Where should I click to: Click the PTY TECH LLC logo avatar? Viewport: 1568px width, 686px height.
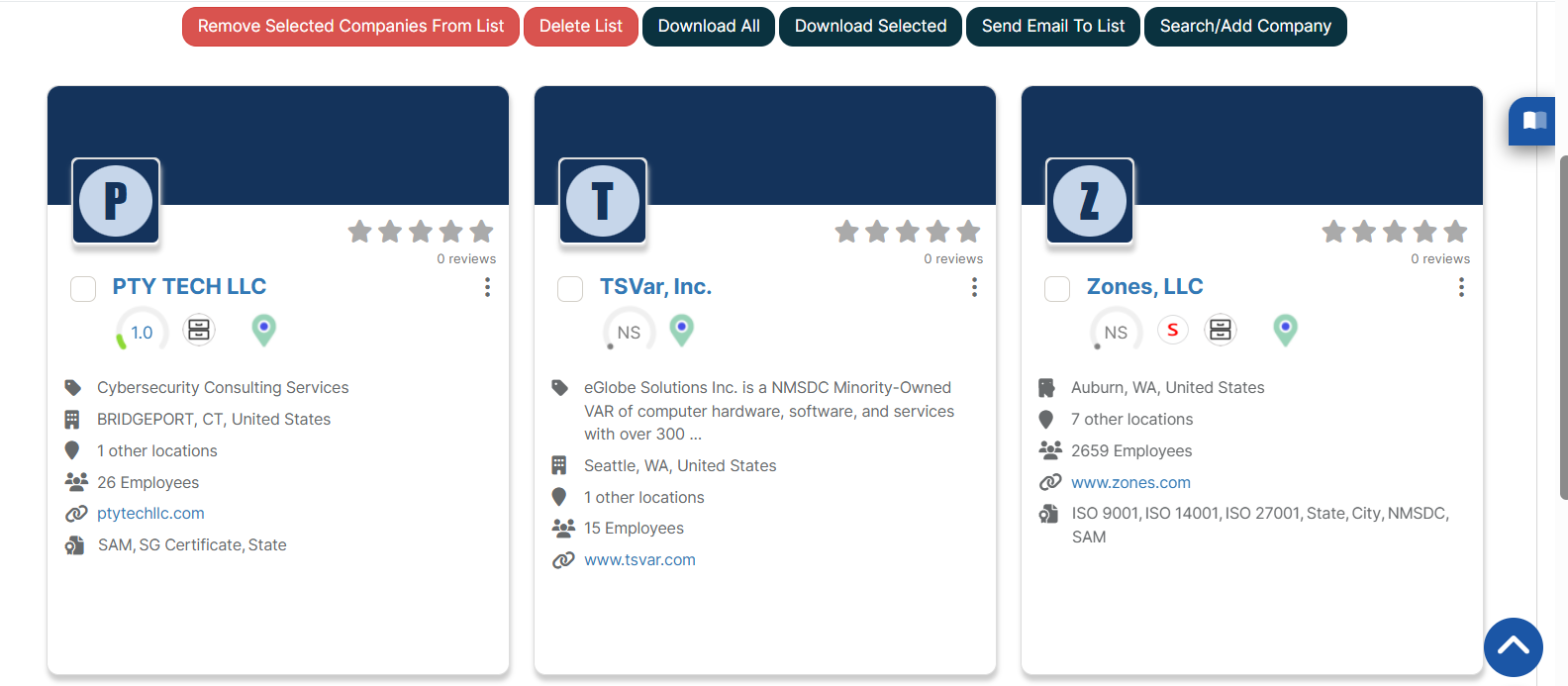click(116, 201)
